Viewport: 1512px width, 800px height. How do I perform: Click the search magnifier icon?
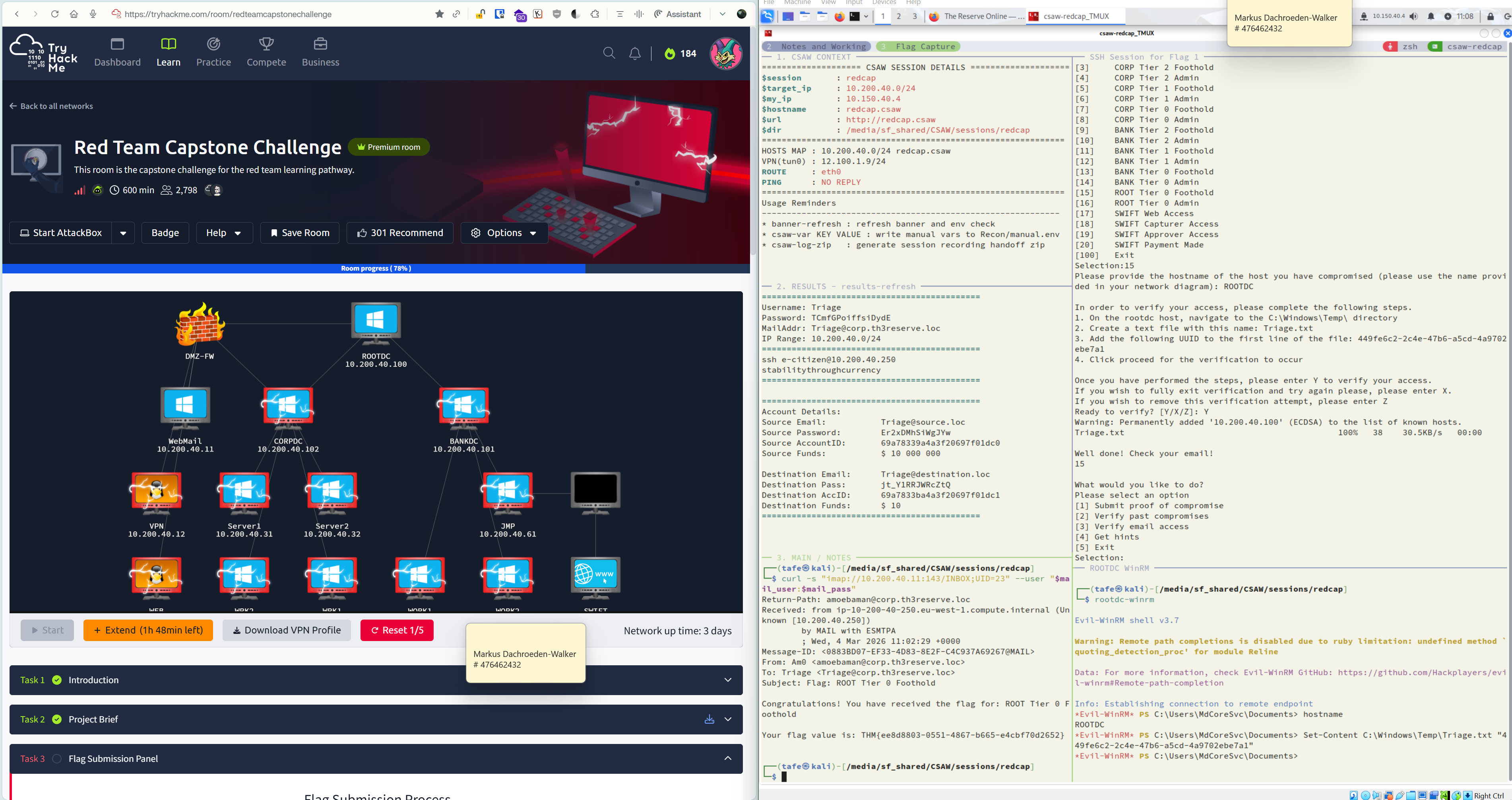click(609, 53)
